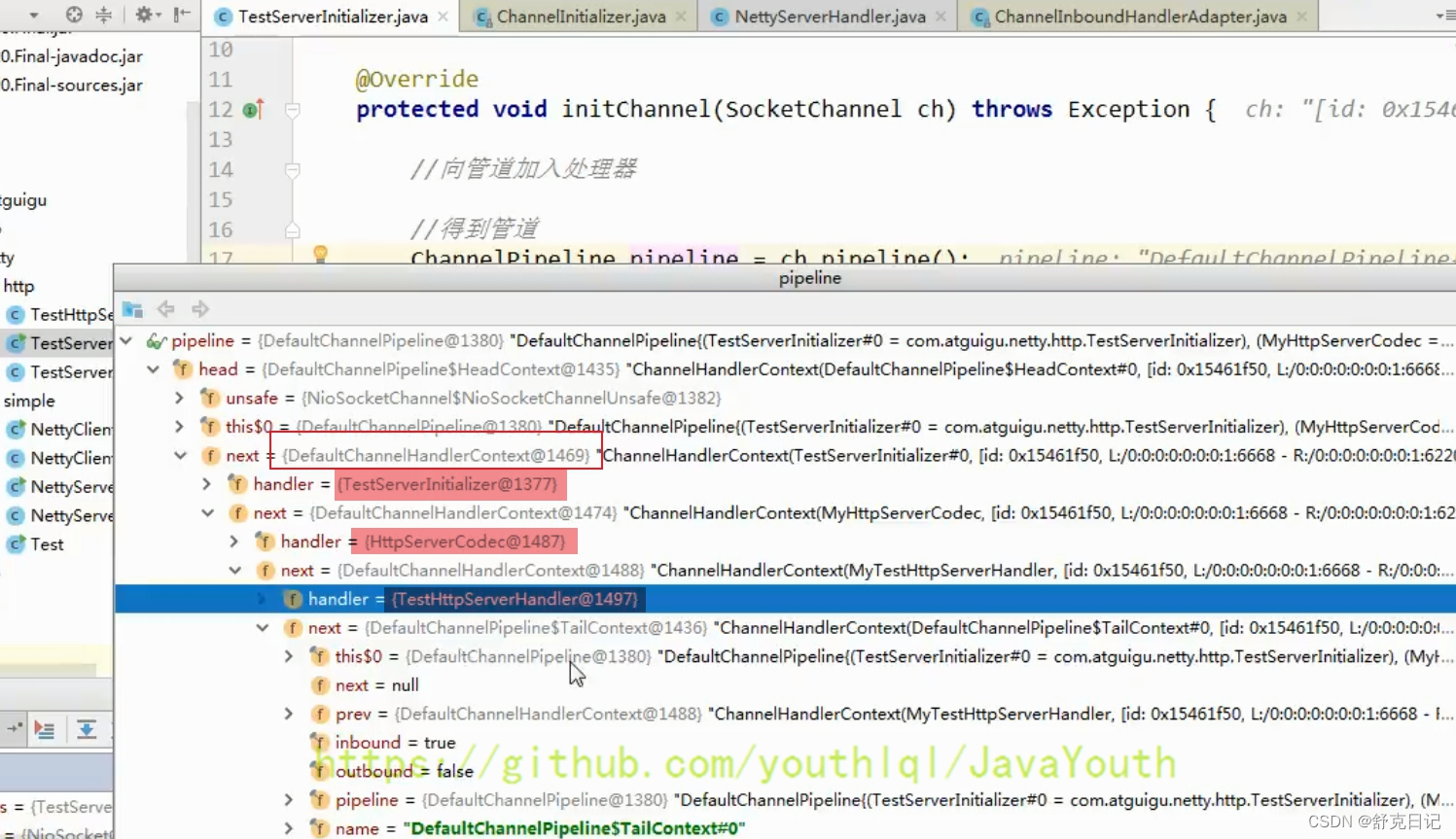Click the override gutter icon on line 12
This screenshot has width=1456, height=839.
253,110
